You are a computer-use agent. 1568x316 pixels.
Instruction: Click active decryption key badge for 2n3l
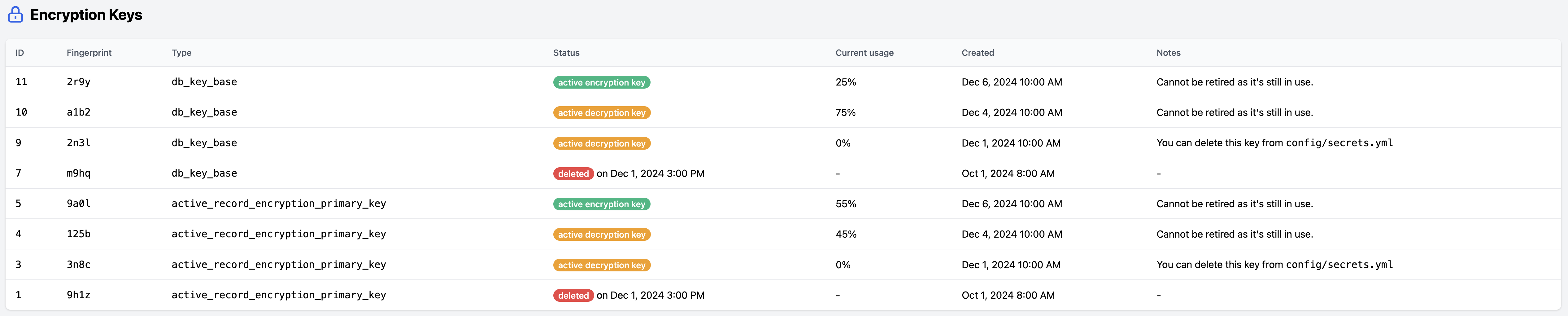[602, 143]
